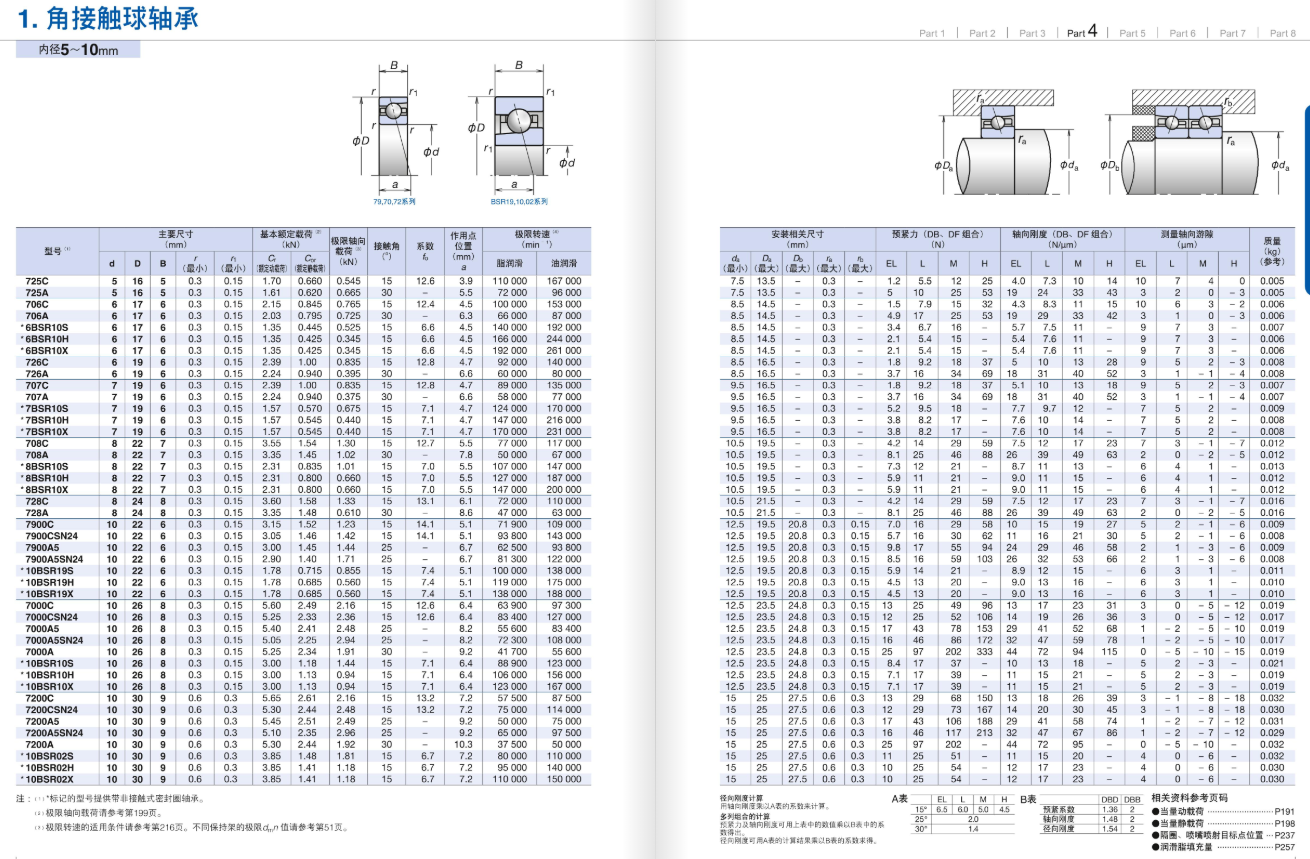The width and height of the screenshot is (1310, 859).
Task: Select the Part 5 tab
Action: [1132, 33]
